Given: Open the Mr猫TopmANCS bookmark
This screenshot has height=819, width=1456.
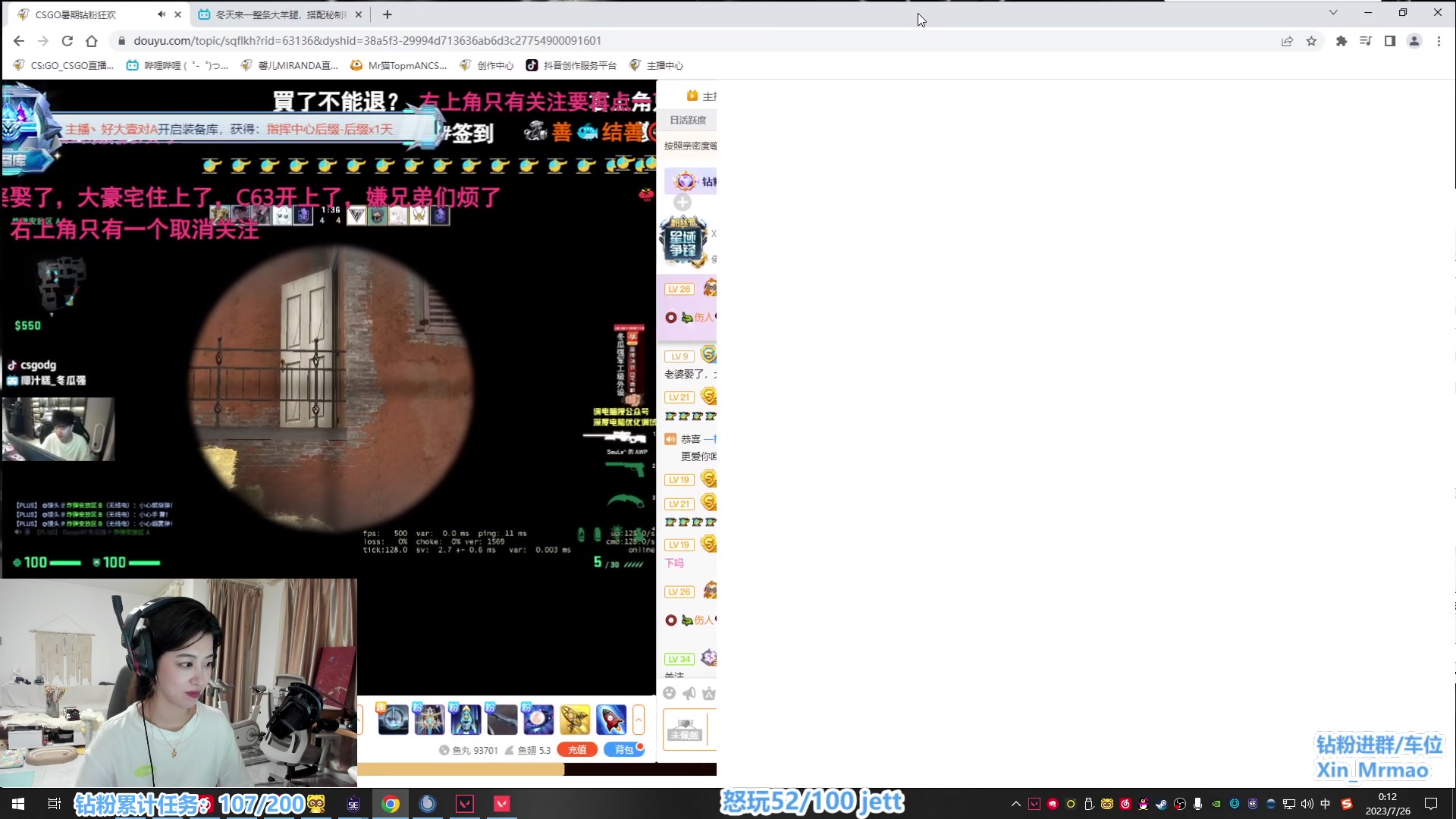Looking at the screenshot, I should click(x=399, y=65).
